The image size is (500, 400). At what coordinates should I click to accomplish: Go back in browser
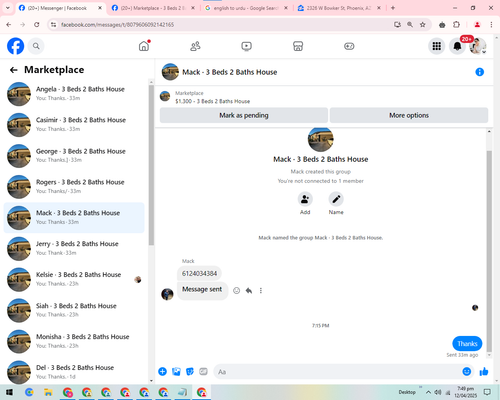[x=9, y=25]
